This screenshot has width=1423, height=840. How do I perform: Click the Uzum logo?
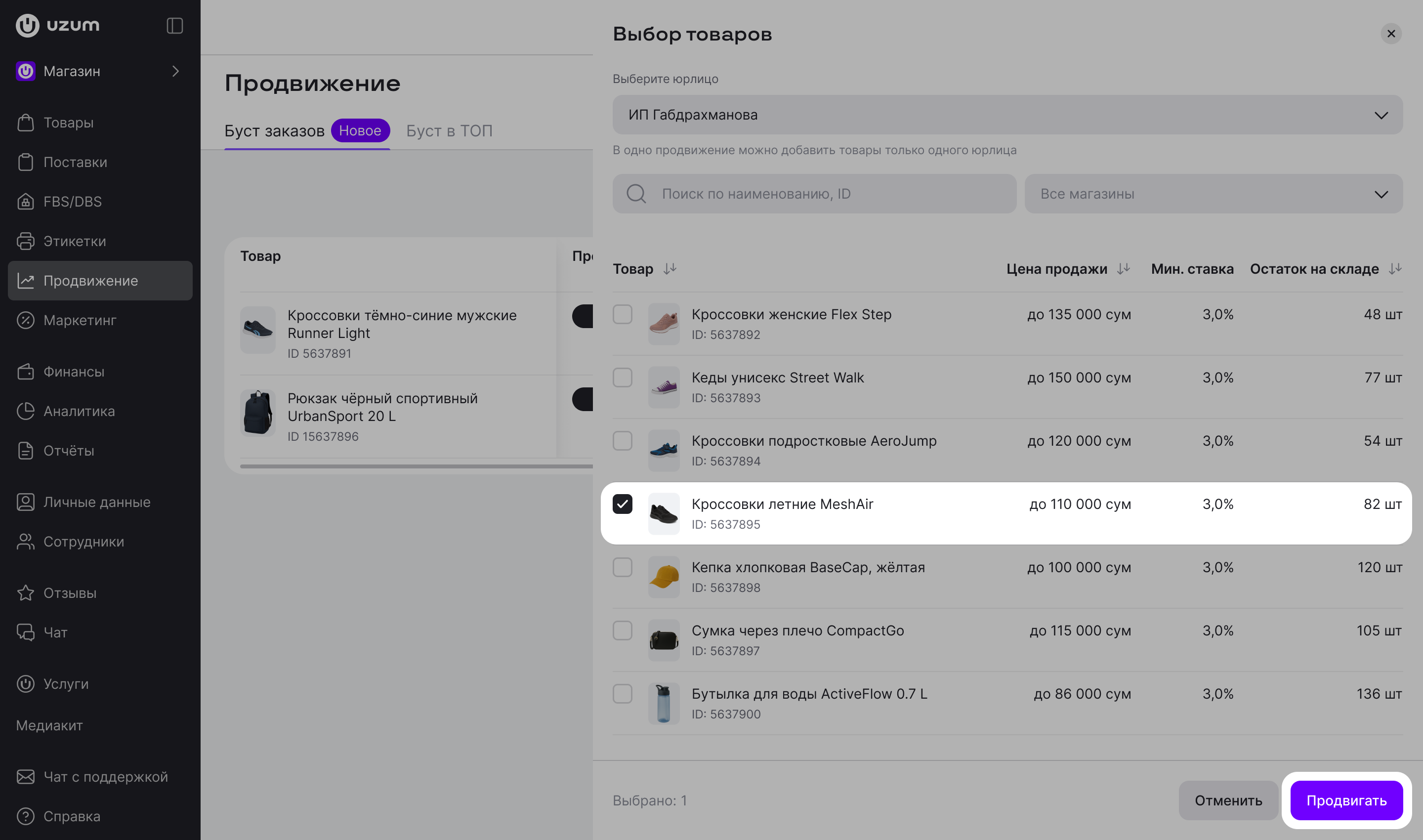58,26
